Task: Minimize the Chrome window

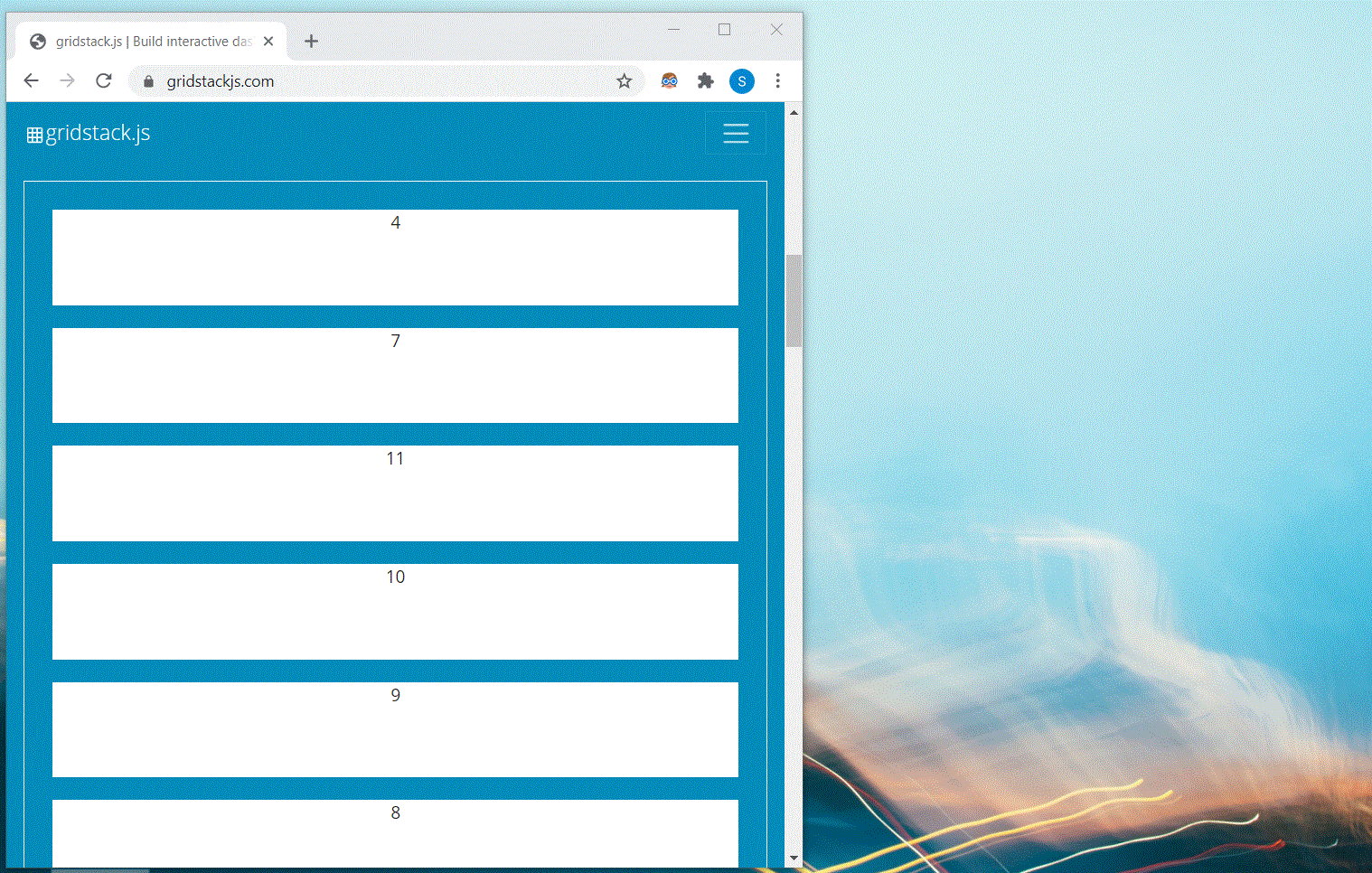Action: 673,30
